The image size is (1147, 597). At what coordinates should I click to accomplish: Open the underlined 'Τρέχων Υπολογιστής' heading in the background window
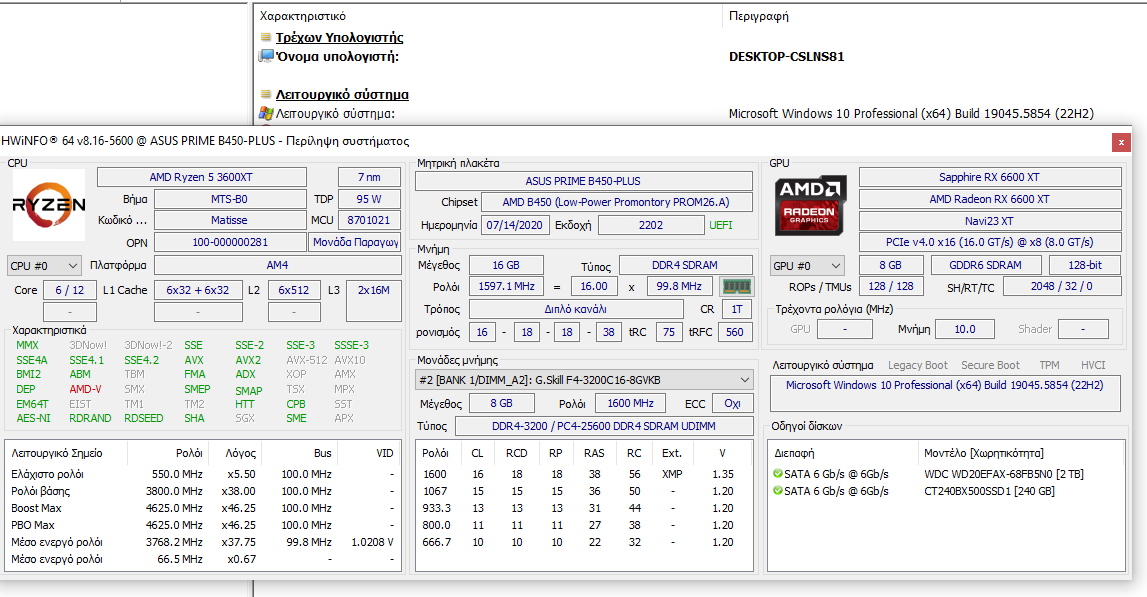point(339,37)
